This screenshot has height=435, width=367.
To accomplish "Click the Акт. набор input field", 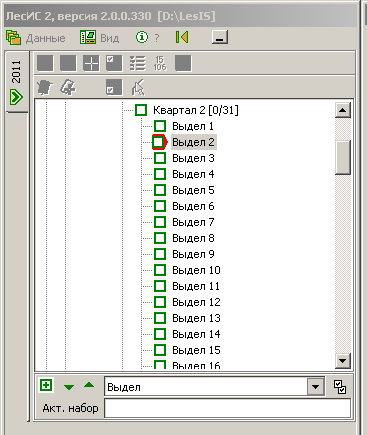I will coord(228,408).
